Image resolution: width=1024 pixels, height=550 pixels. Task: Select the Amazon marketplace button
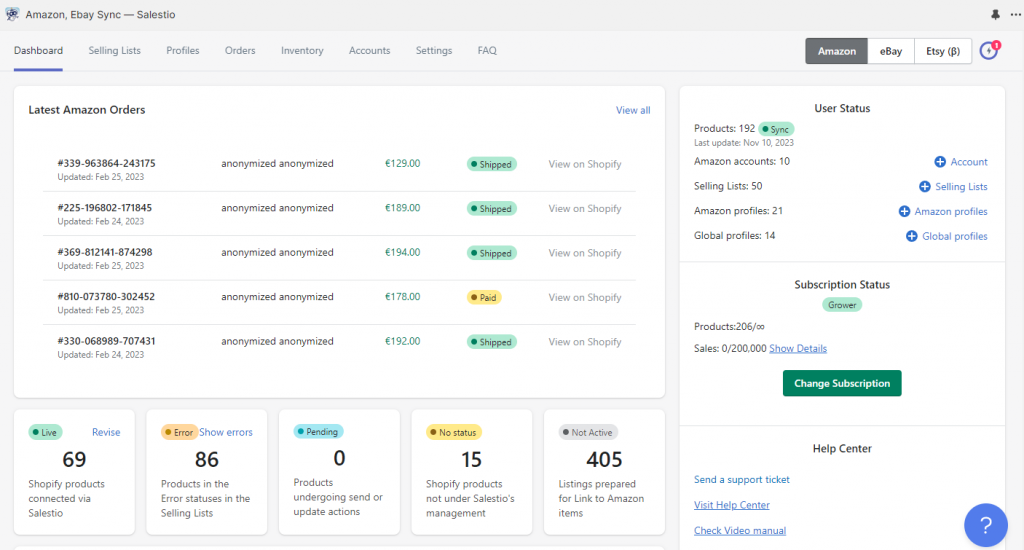tap(836, 51)
